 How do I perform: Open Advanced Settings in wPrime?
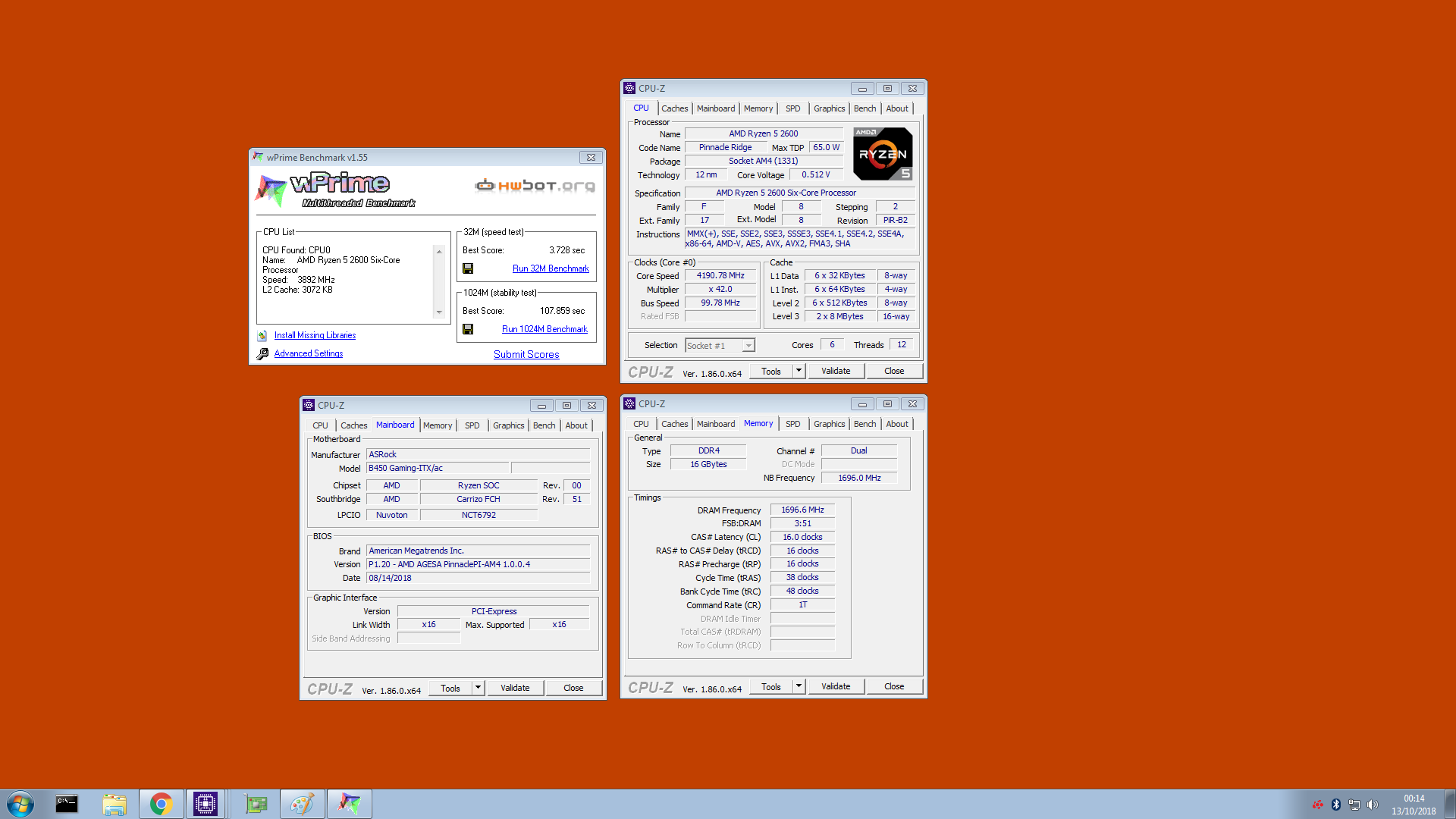pyautogui.click(x=309, y=353)
